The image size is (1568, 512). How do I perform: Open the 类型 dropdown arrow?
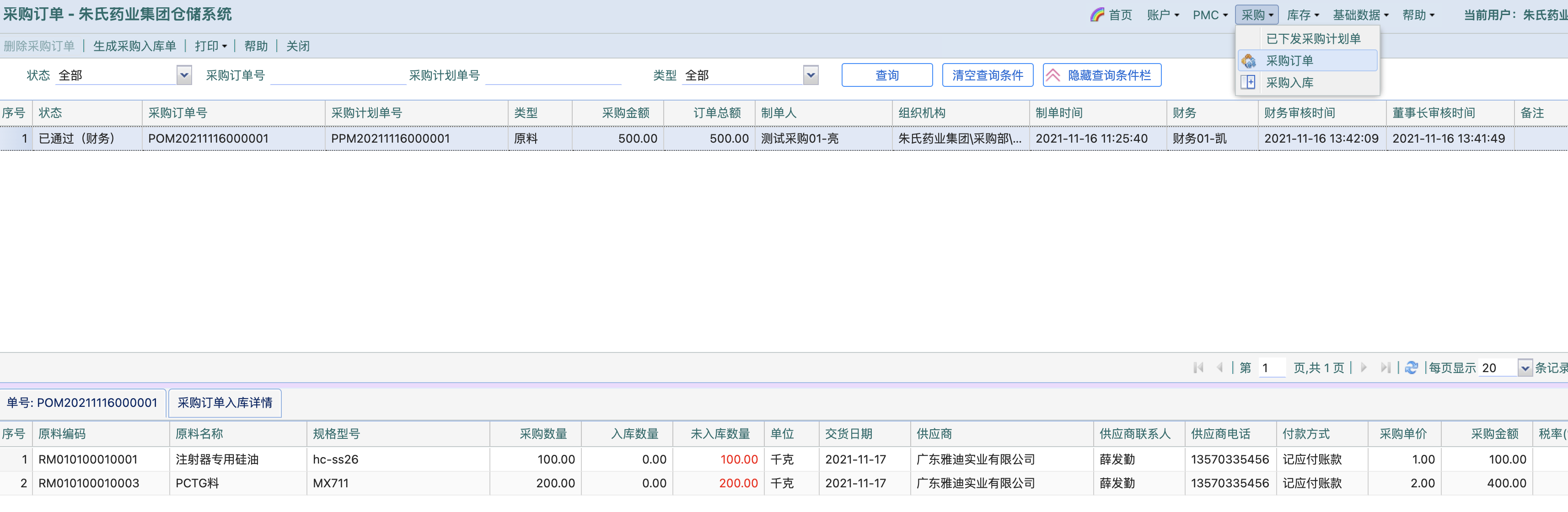[x=810, y=75]
